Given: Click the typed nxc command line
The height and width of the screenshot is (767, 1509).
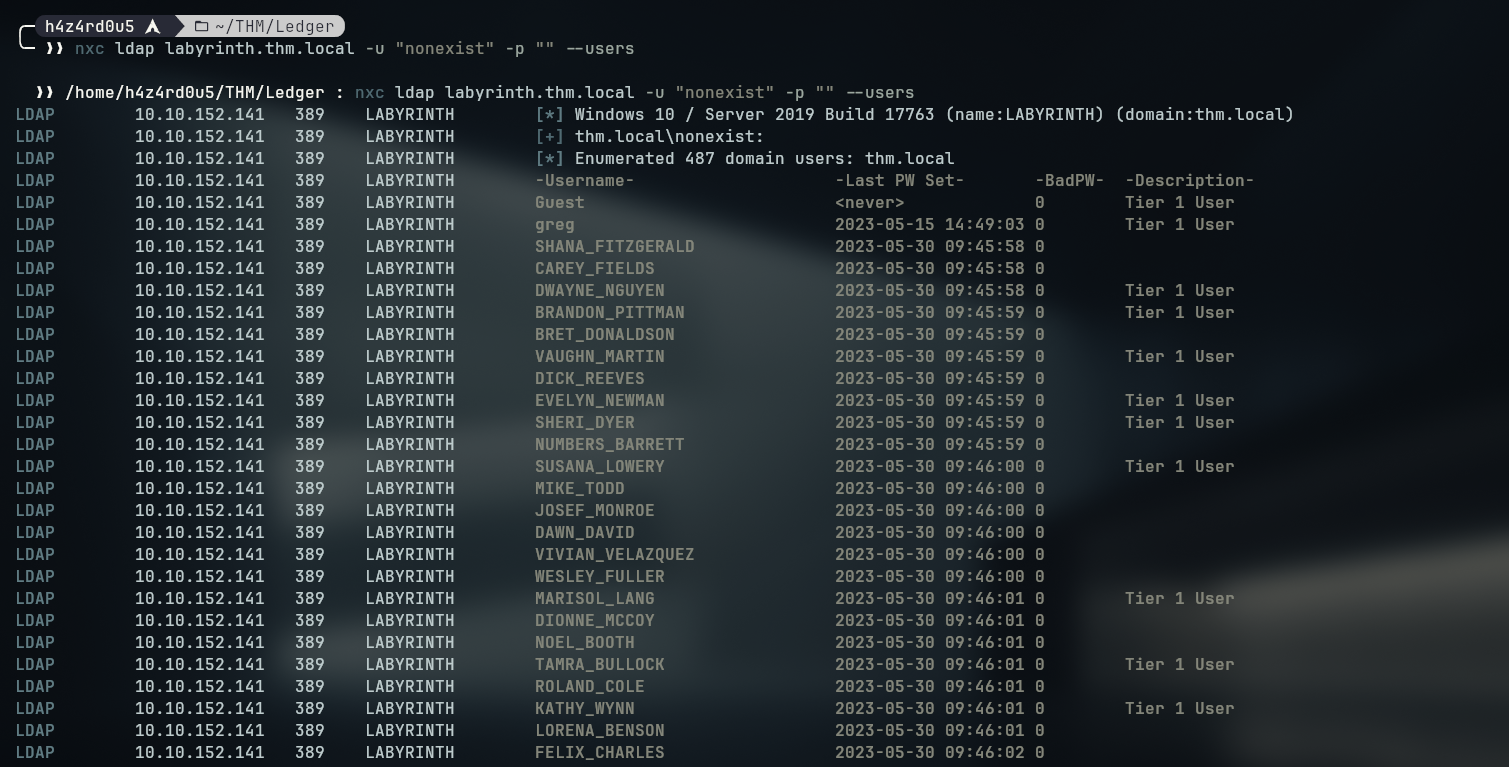Looking at the screenshot, I should tap(354, 48).
